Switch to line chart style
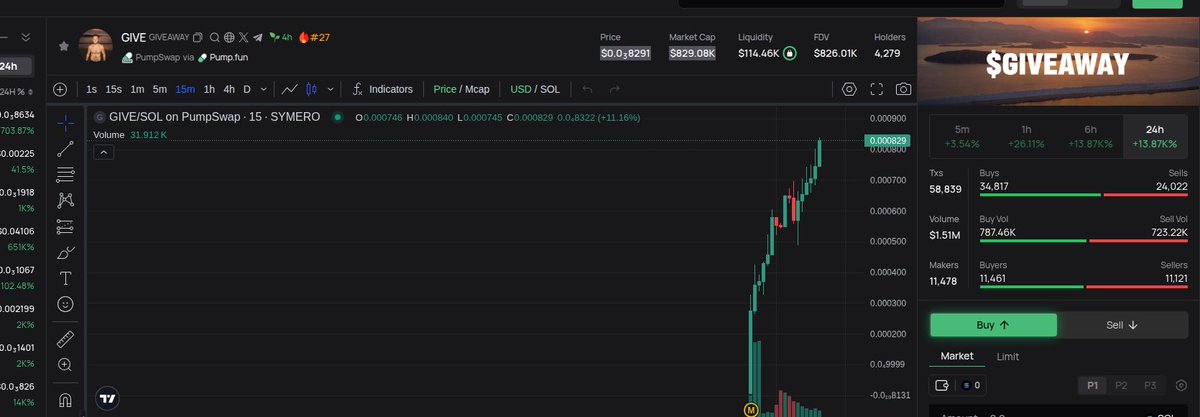Viewport: 1200px width, 417px height. (289, 89)
